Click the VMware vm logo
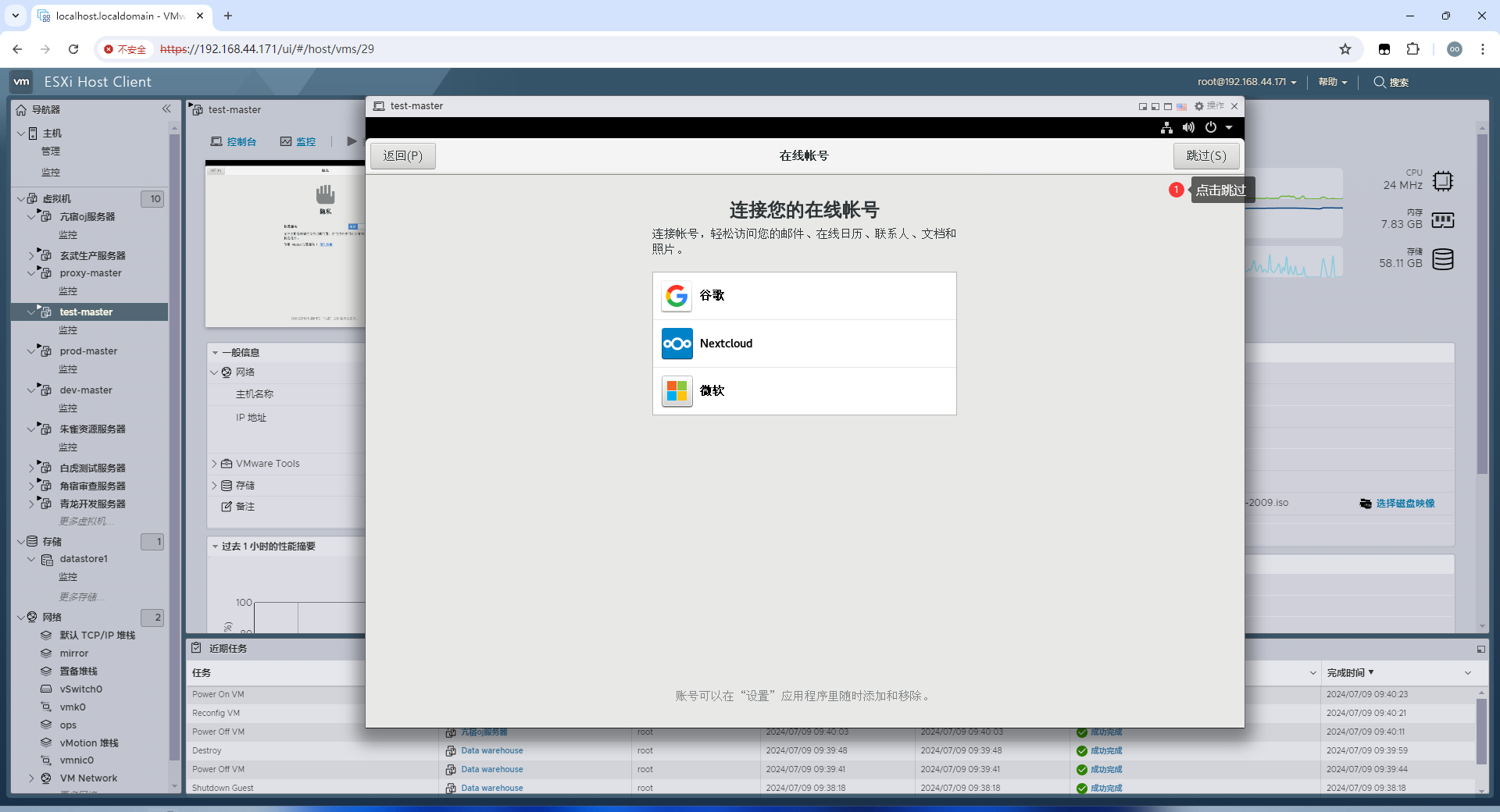The width and height of the screenshot is (1500, 812). click(x=22, y=81)
